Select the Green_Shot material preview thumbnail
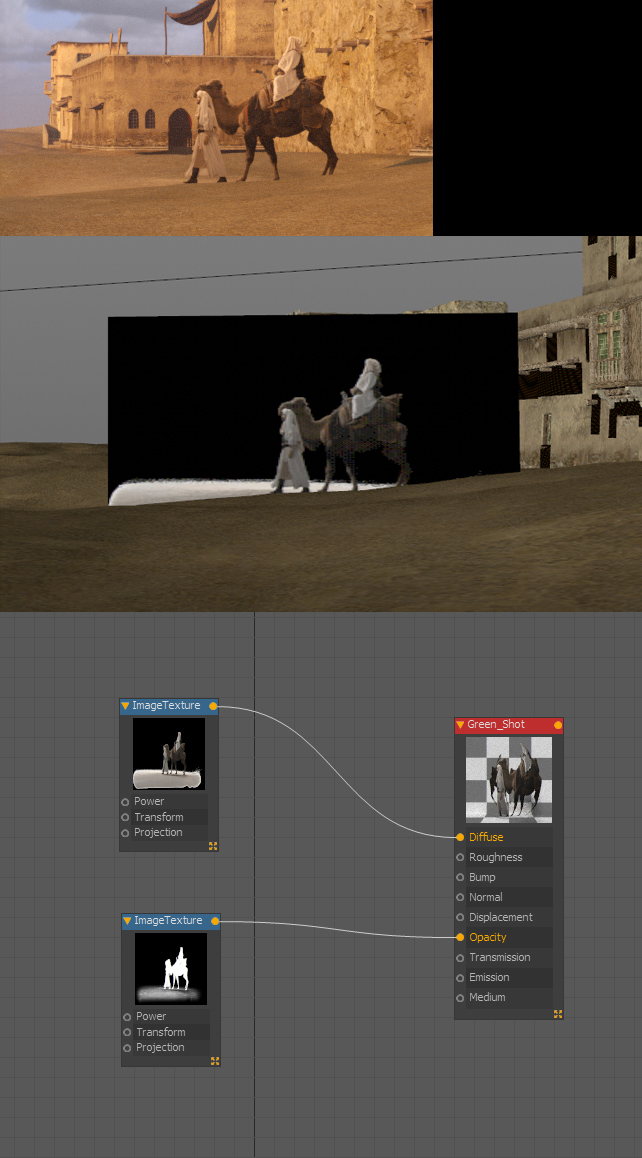Viewport: 642px width, 1158px height. point(509,780)
